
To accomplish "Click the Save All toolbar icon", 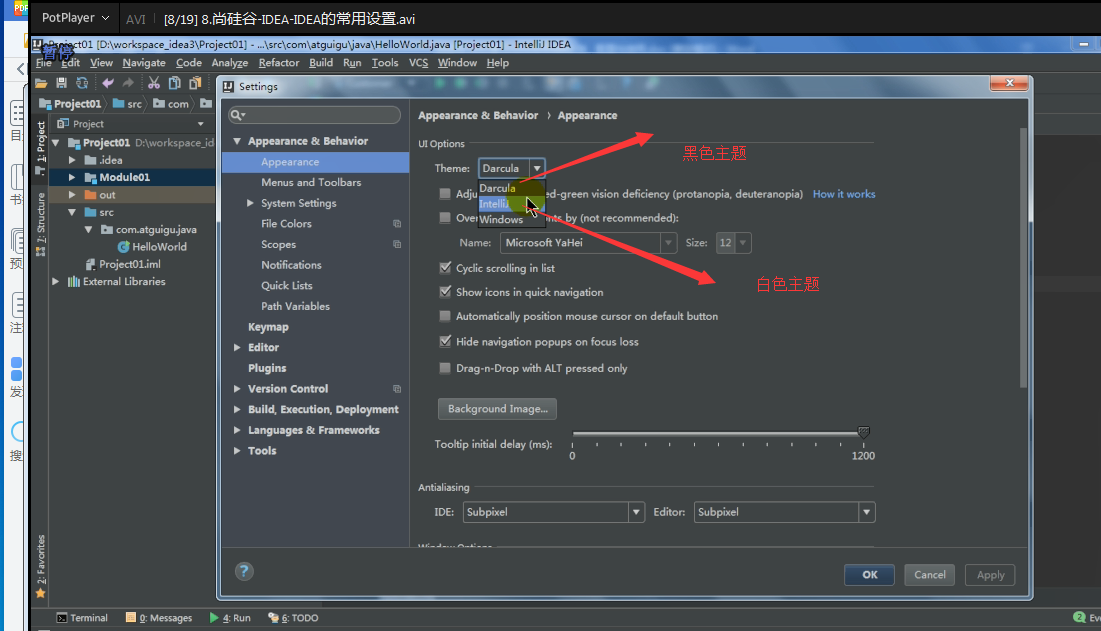I will 61,83.
